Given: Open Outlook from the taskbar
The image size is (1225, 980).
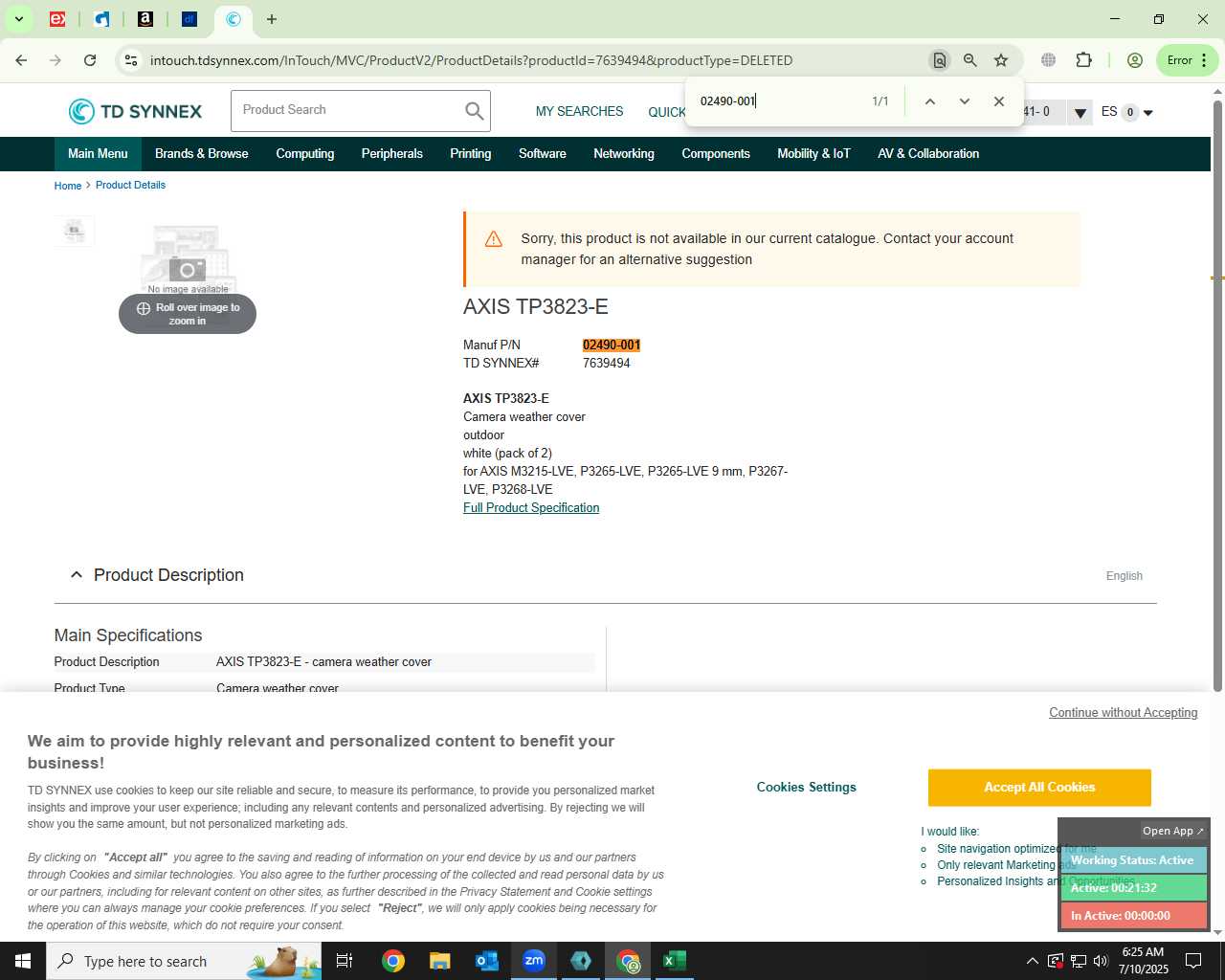Looking at the screenshot, I should 486,961.
